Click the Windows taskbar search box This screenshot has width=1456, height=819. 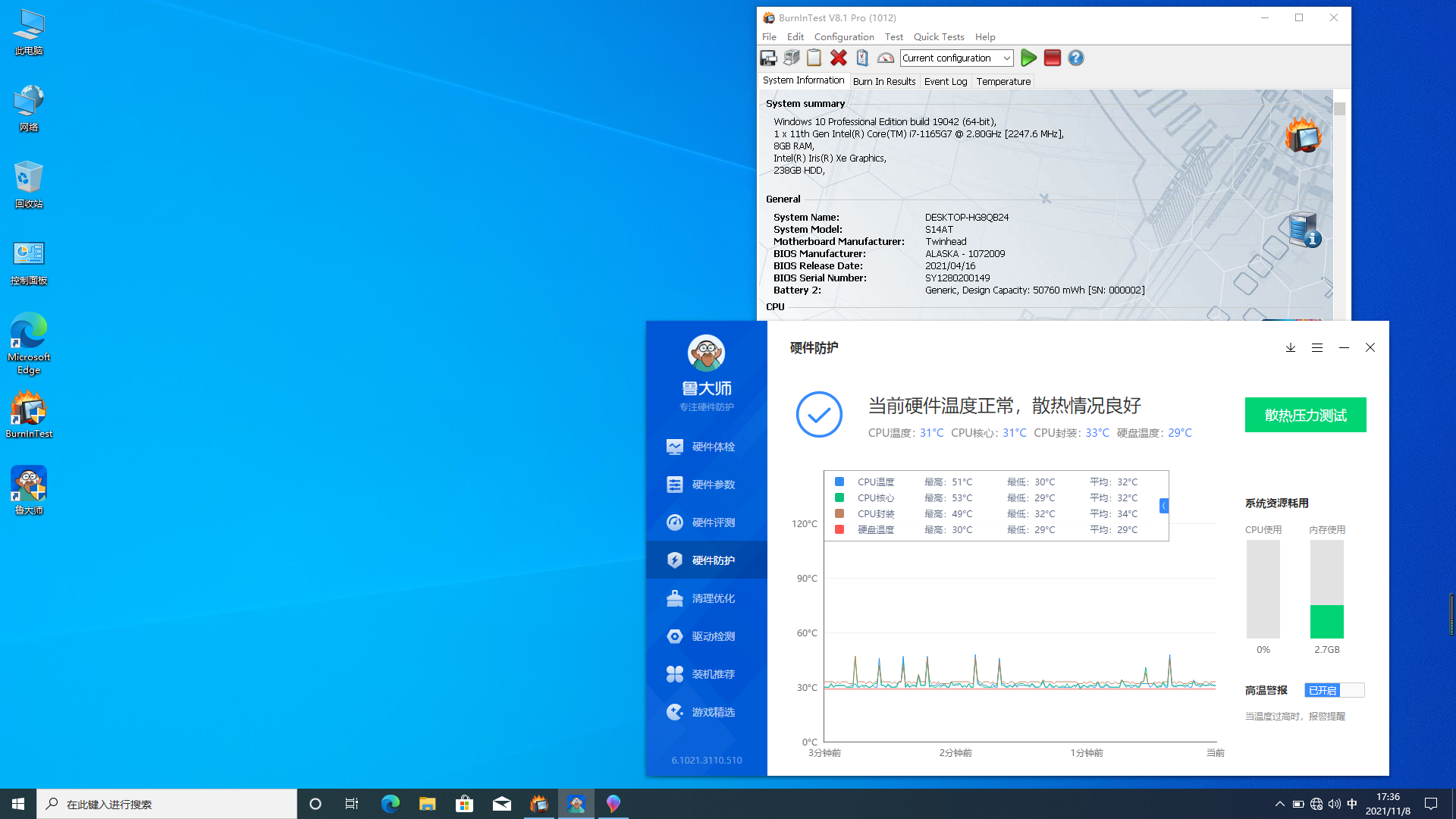pos(167,804)
